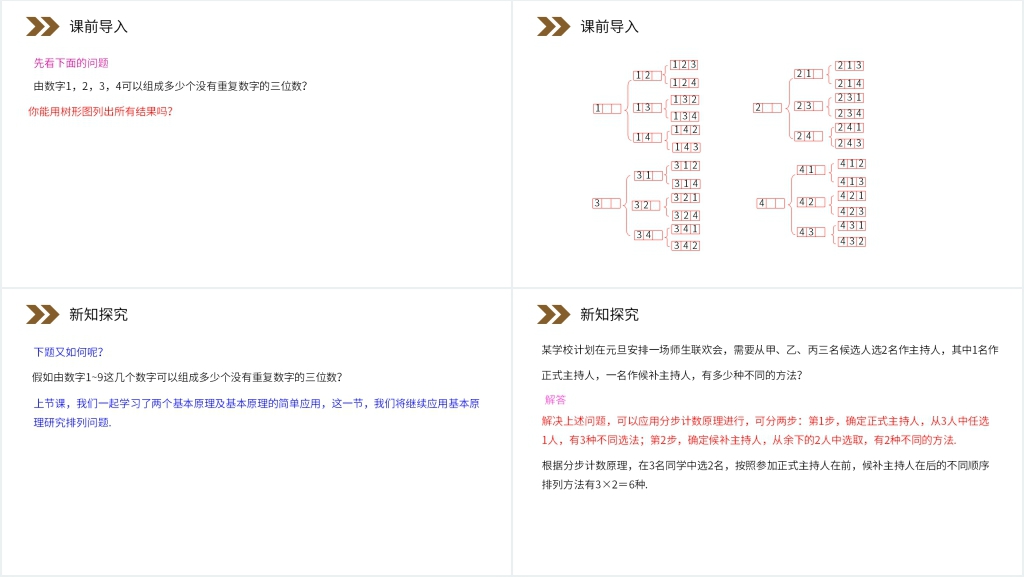Click the red text 你能用树形图列出所有结果吗?
Screen dimensions: 1024x577
click(x=100, y=112)
